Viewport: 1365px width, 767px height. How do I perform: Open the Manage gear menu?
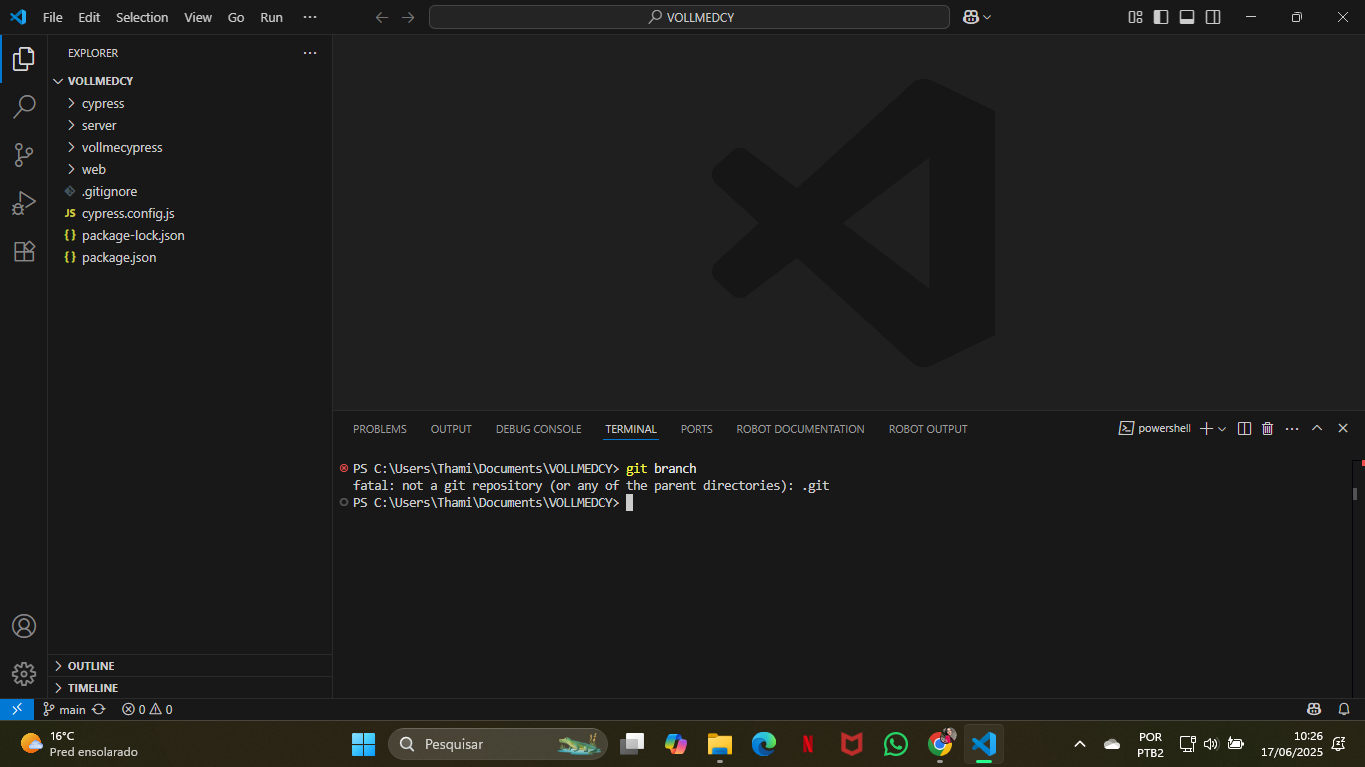[24, 674]
